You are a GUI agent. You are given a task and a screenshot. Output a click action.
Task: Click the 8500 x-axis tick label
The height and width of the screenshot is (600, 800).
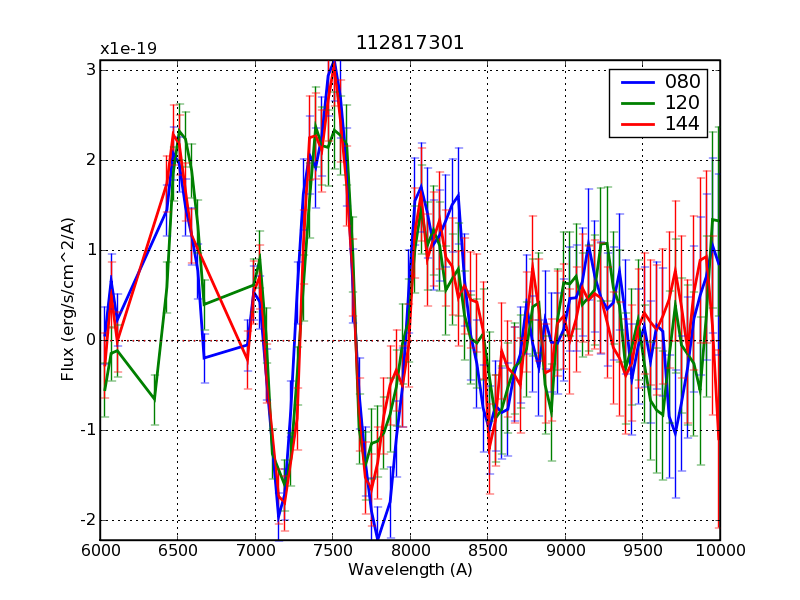(x=487, y=550)
